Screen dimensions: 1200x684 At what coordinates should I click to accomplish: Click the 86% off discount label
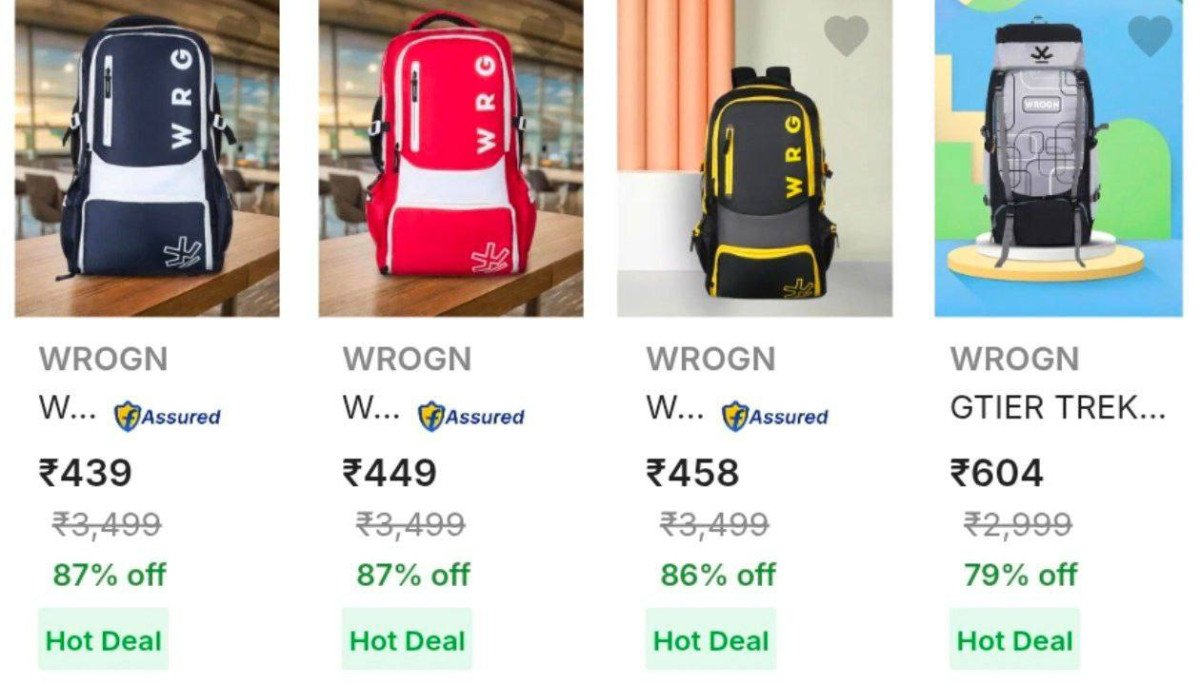click(x=717, y=575)
